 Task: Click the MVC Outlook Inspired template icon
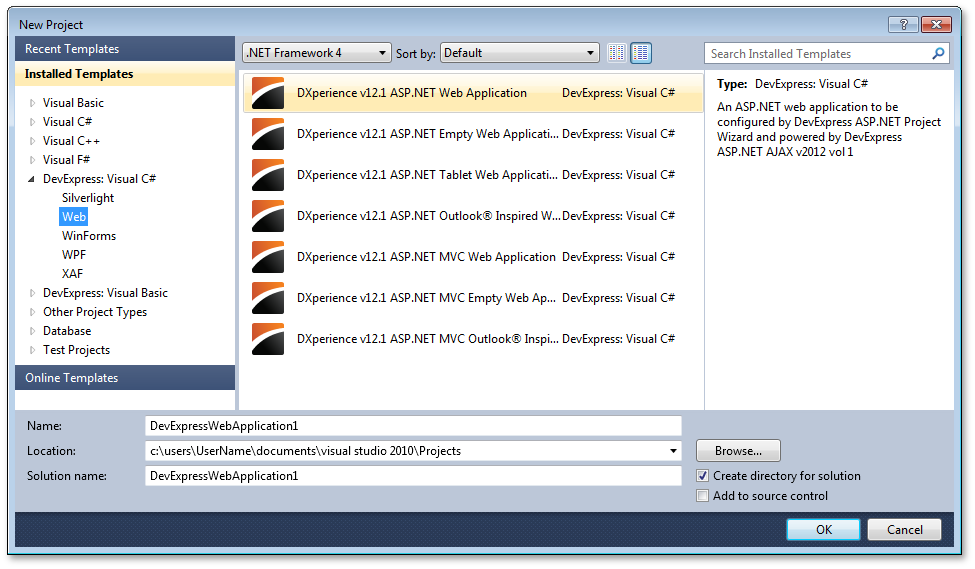(x=268, y=340)
